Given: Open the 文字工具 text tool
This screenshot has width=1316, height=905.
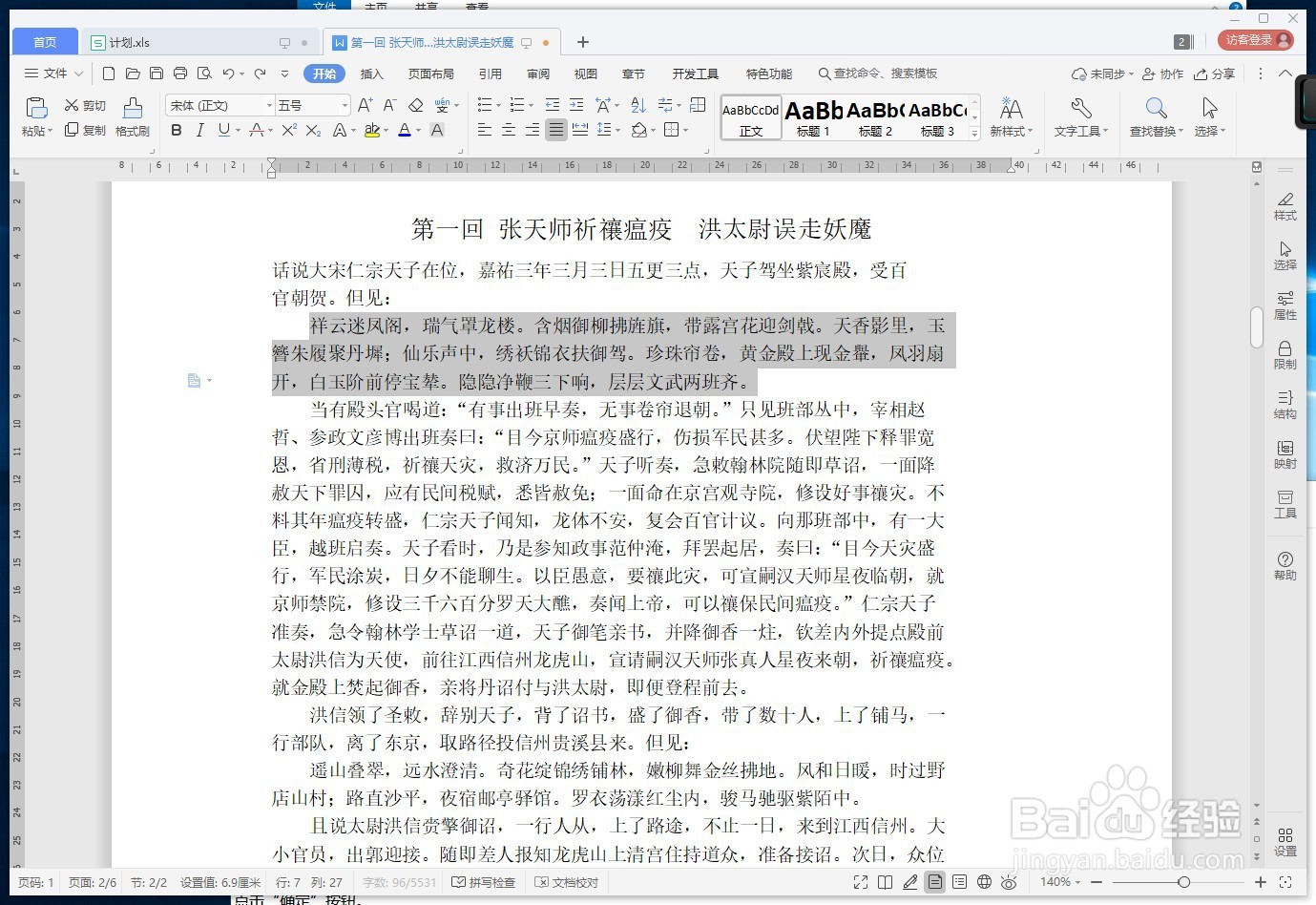Looking at the screenshot, I should (x=1079, y=115).
